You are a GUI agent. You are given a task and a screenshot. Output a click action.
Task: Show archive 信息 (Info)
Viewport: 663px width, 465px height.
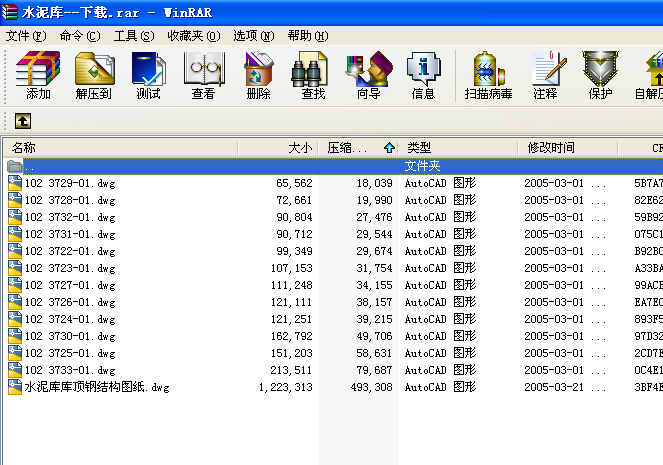tap(423, 75)
